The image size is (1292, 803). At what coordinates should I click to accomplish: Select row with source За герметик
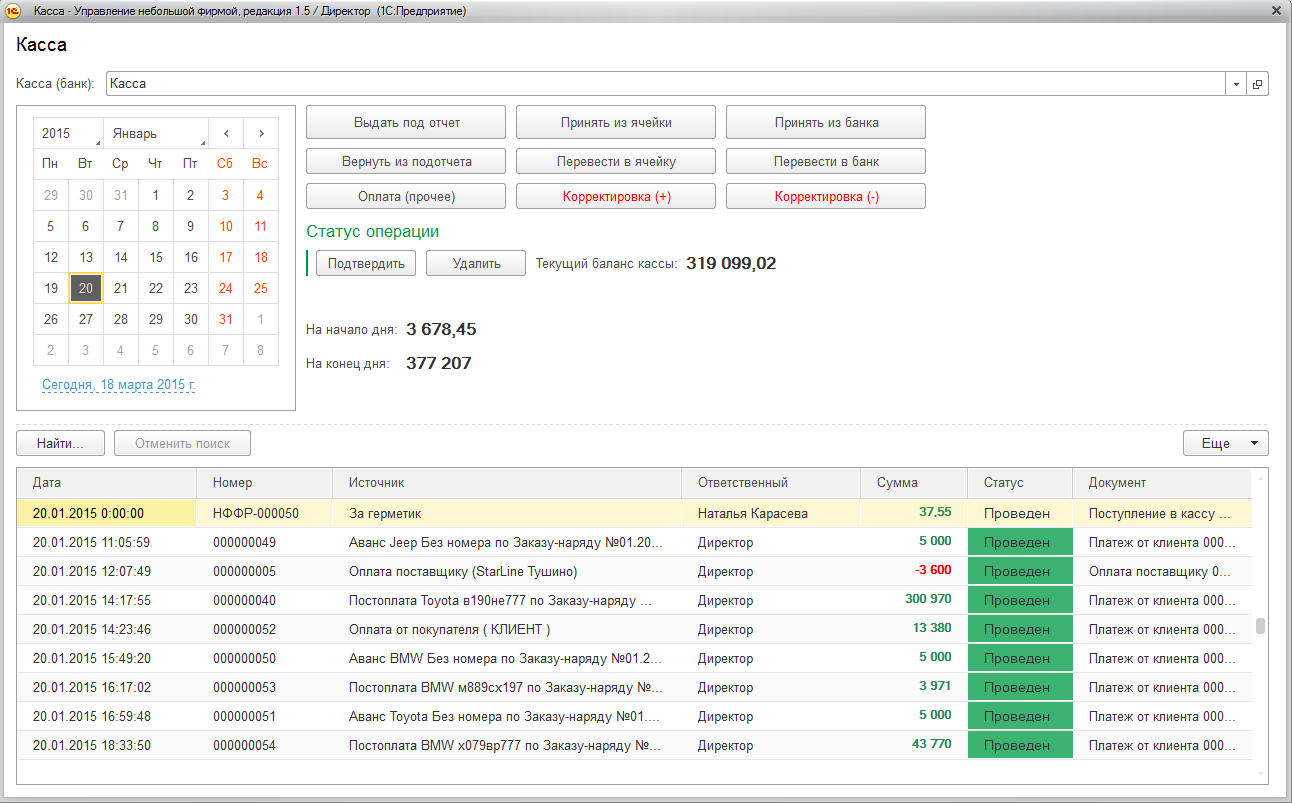(634, 513)
